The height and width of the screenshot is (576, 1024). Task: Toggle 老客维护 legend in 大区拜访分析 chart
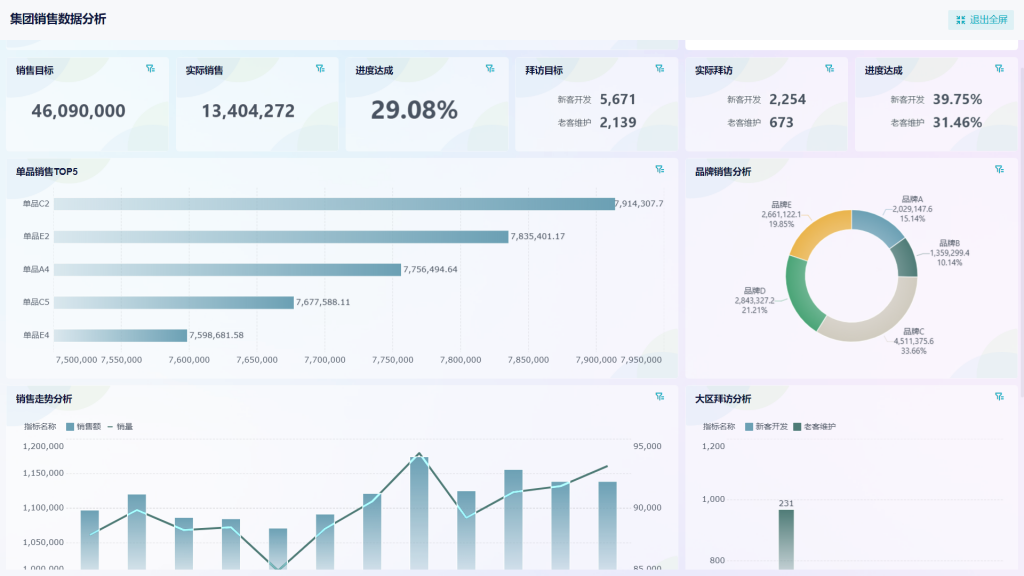click(x=814, y=426)
